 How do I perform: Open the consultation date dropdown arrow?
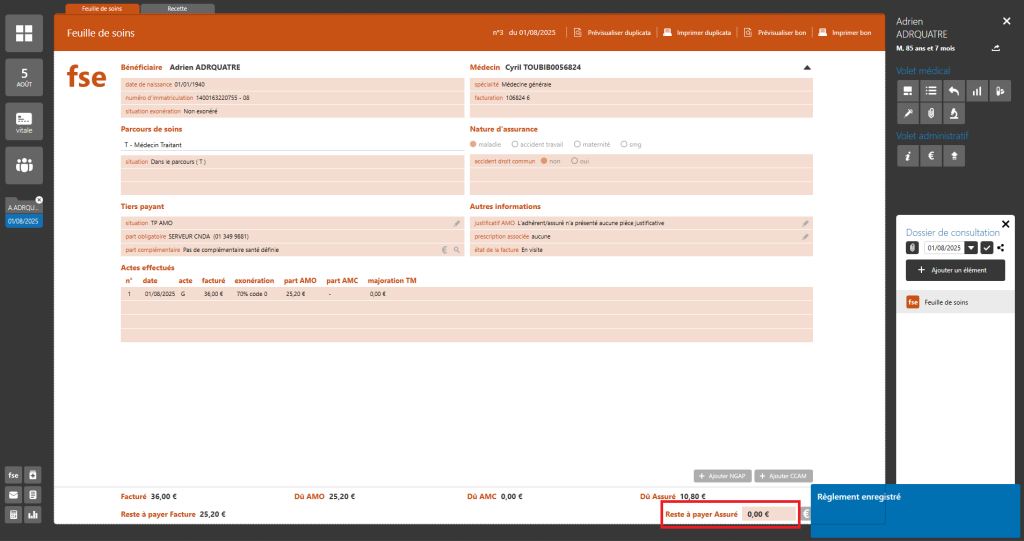tap(970, 247)
